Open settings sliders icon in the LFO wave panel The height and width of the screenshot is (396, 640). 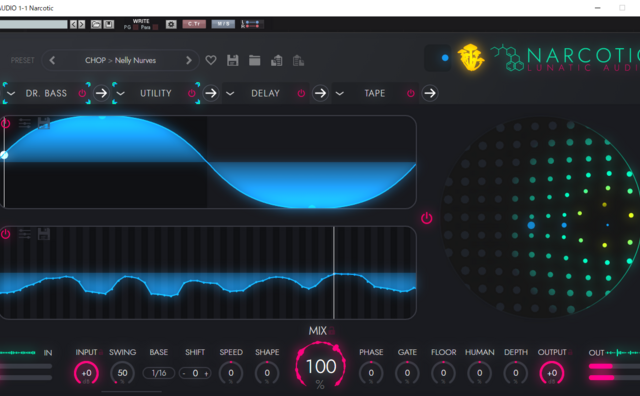[24, 123]
